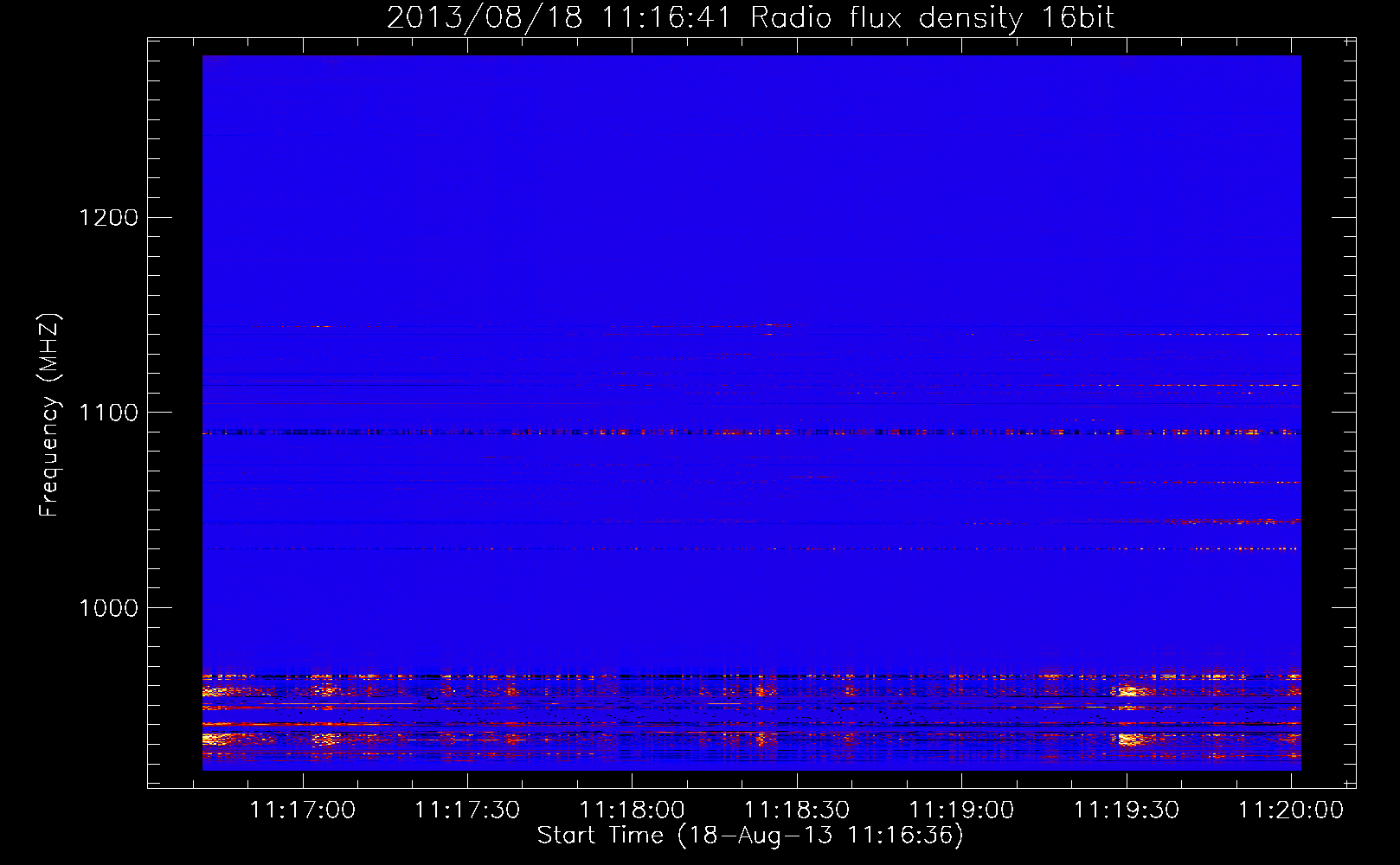Click the plot title '2013/08/18 11:16:41 Radio flux density 16bit'
Viewport: 1400px width, 865px height.
[x=750, y=17]
